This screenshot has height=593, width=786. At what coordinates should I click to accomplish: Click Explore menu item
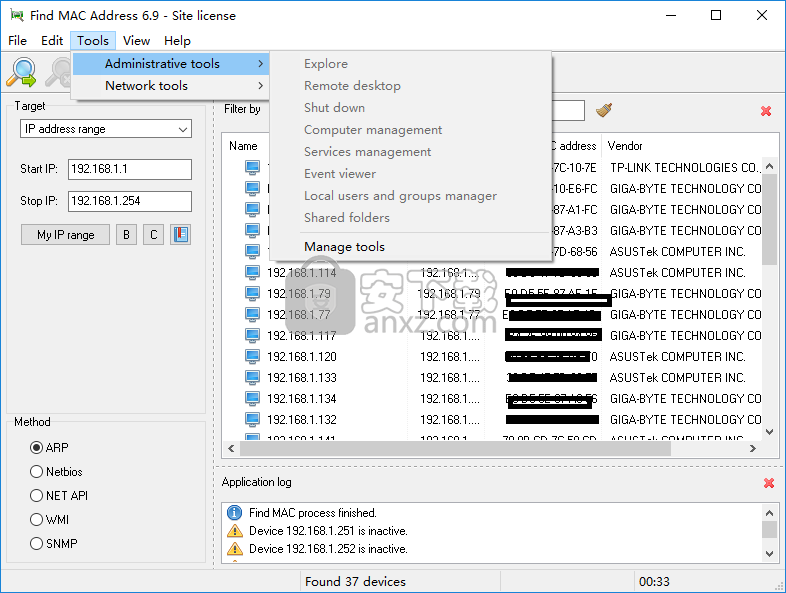click(326, 64)
